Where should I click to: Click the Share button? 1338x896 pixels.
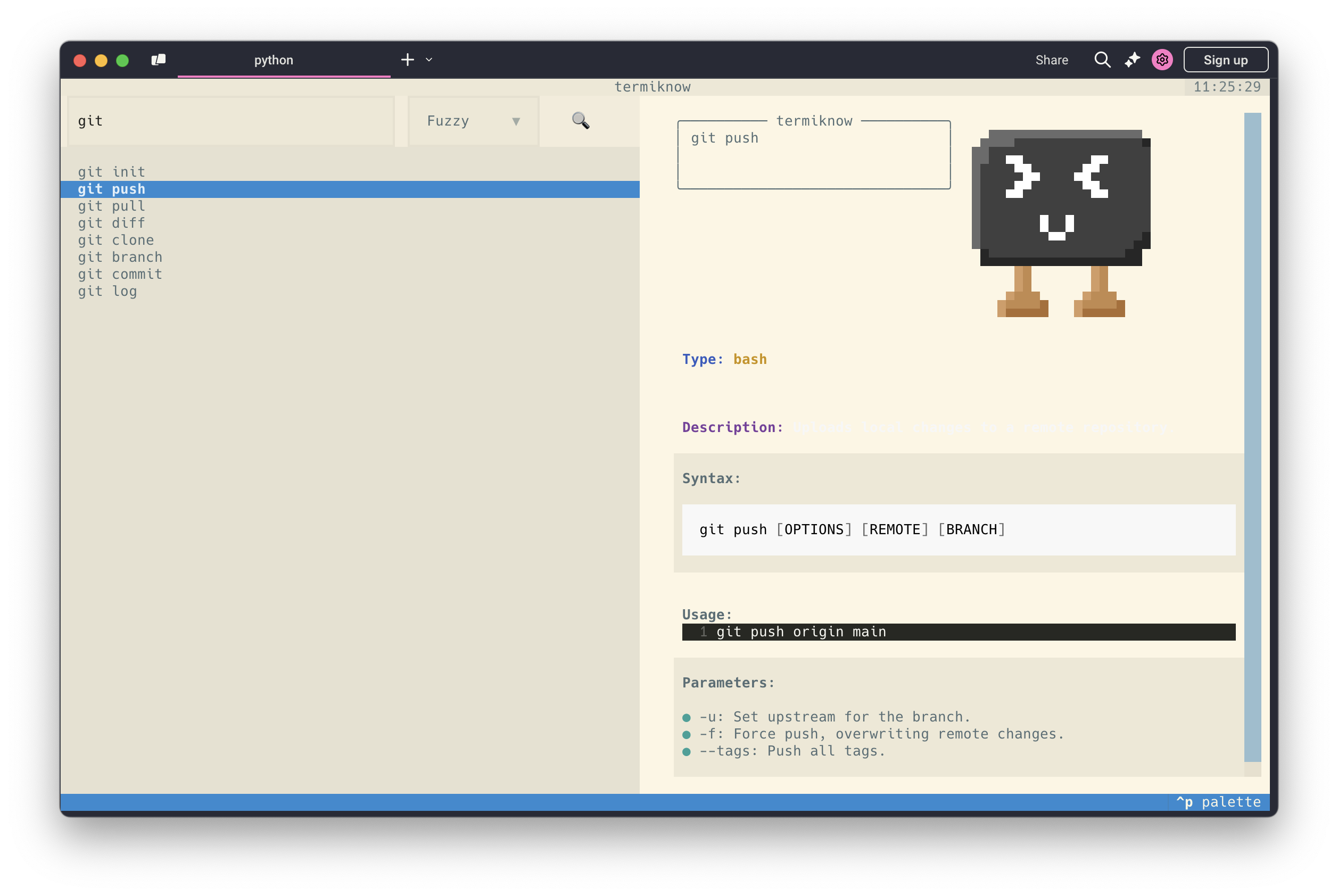coord(1051,60)
